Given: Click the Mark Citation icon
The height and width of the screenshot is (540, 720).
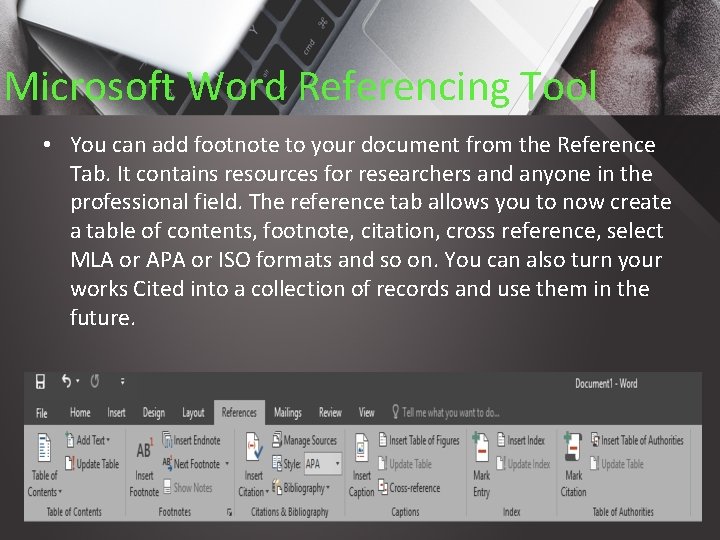Looking at the screenshot, I should (x=573, y=448).
